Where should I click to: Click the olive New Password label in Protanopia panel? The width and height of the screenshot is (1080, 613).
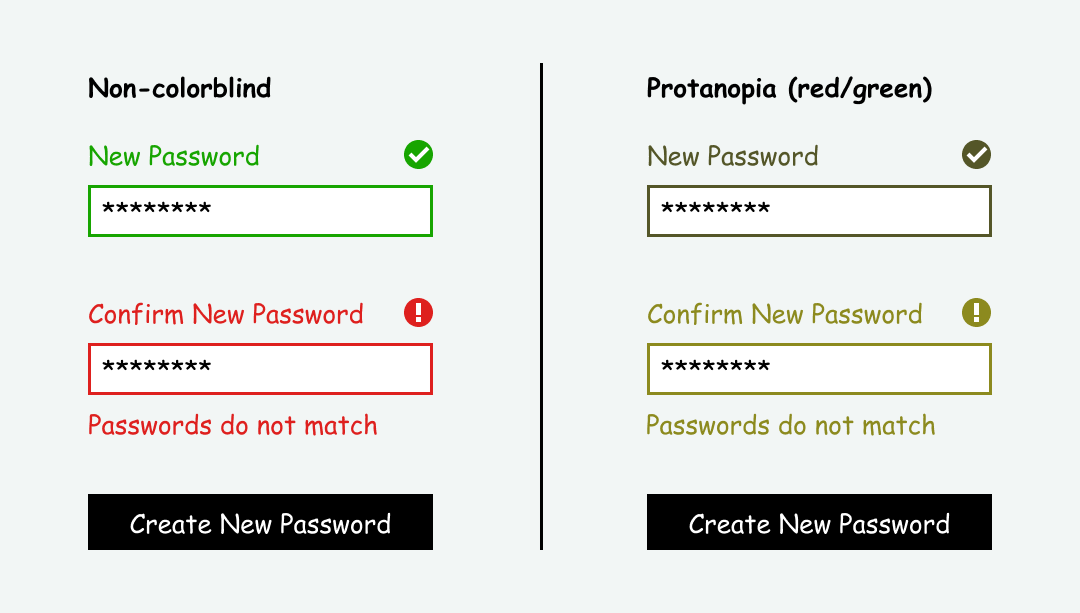click(x=733, y=156)
